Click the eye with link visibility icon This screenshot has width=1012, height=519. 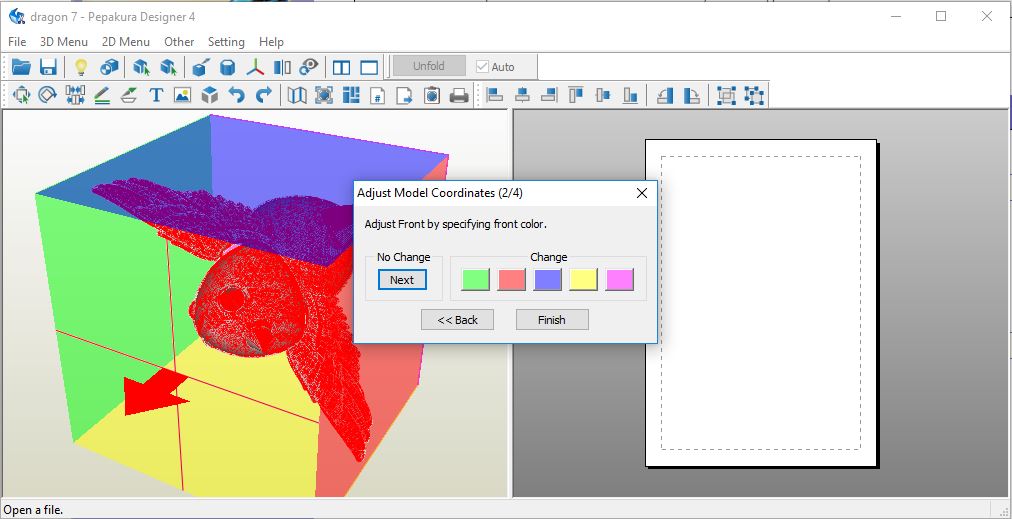[309, 66]
